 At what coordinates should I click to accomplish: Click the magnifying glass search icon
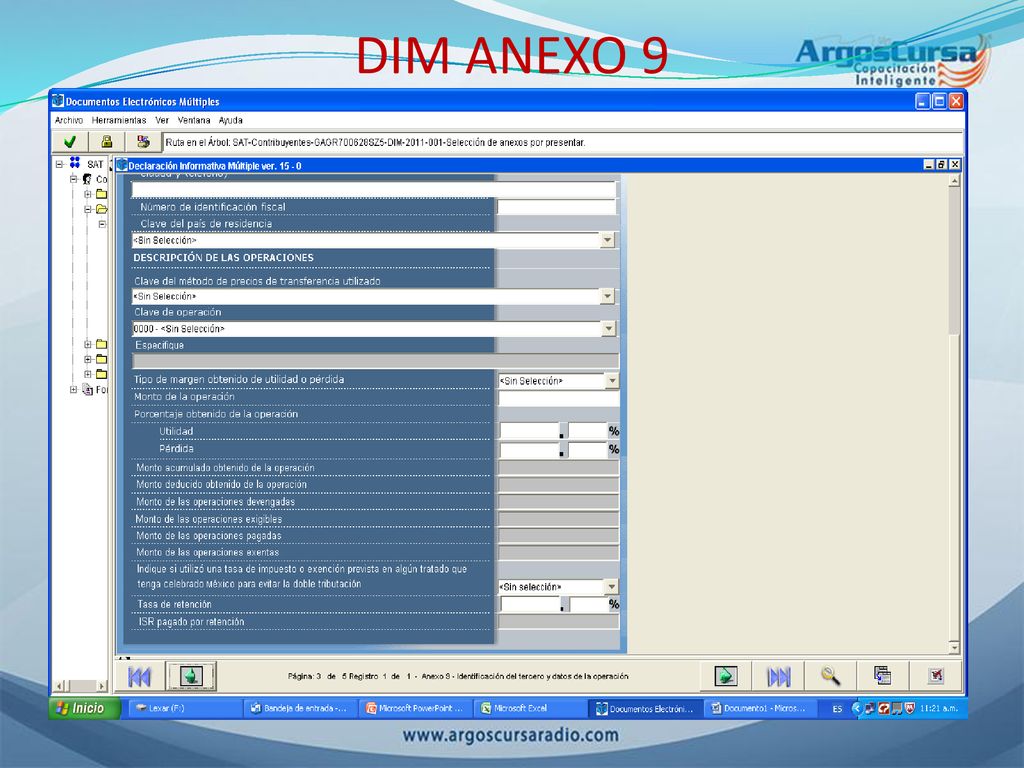click(x=831, y=676)
